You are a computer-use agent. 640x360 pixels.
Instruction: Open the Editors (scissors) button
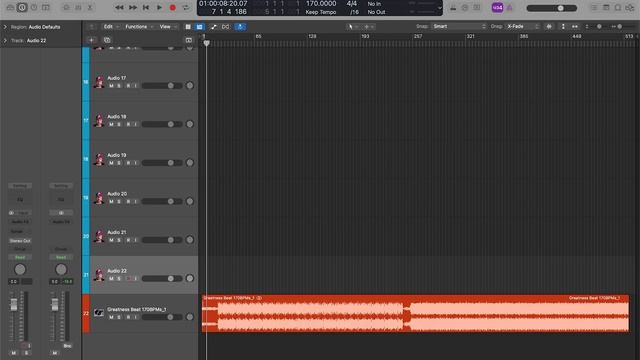pos(90,7)
